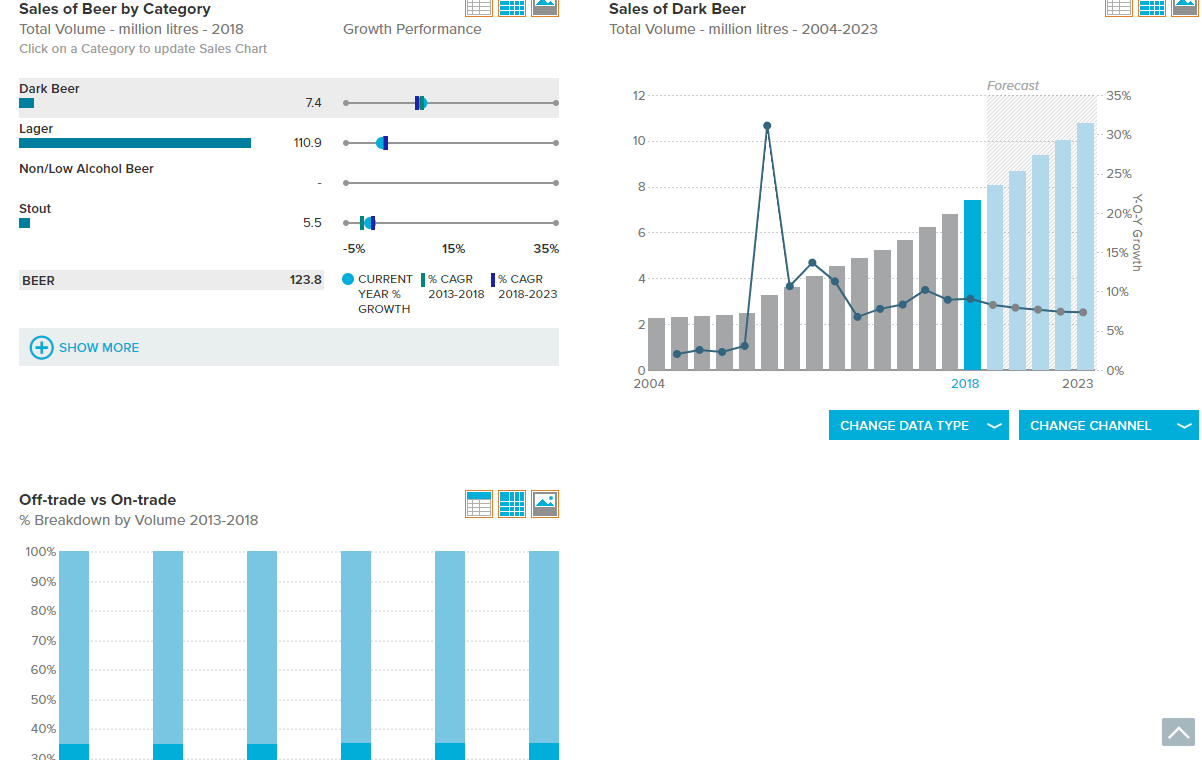The width and height of the screenshot is (1202, 760).
Task: Click the plus icon next to SHOW MORE
Action: point(41,347)
